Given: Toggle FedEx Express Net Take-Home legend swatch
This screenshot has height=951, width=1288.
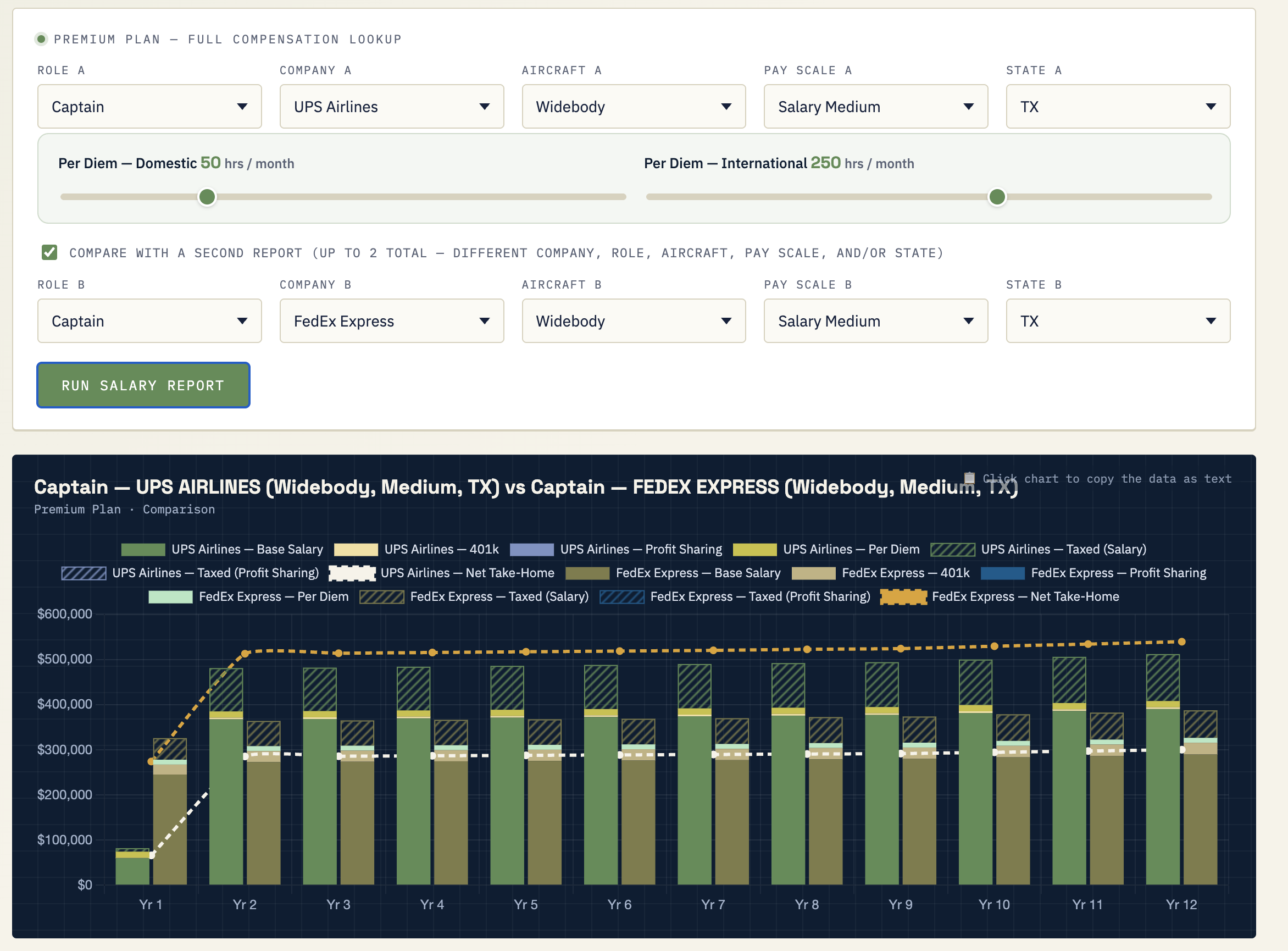Looking at the screenshot, I should coord(903,596).
